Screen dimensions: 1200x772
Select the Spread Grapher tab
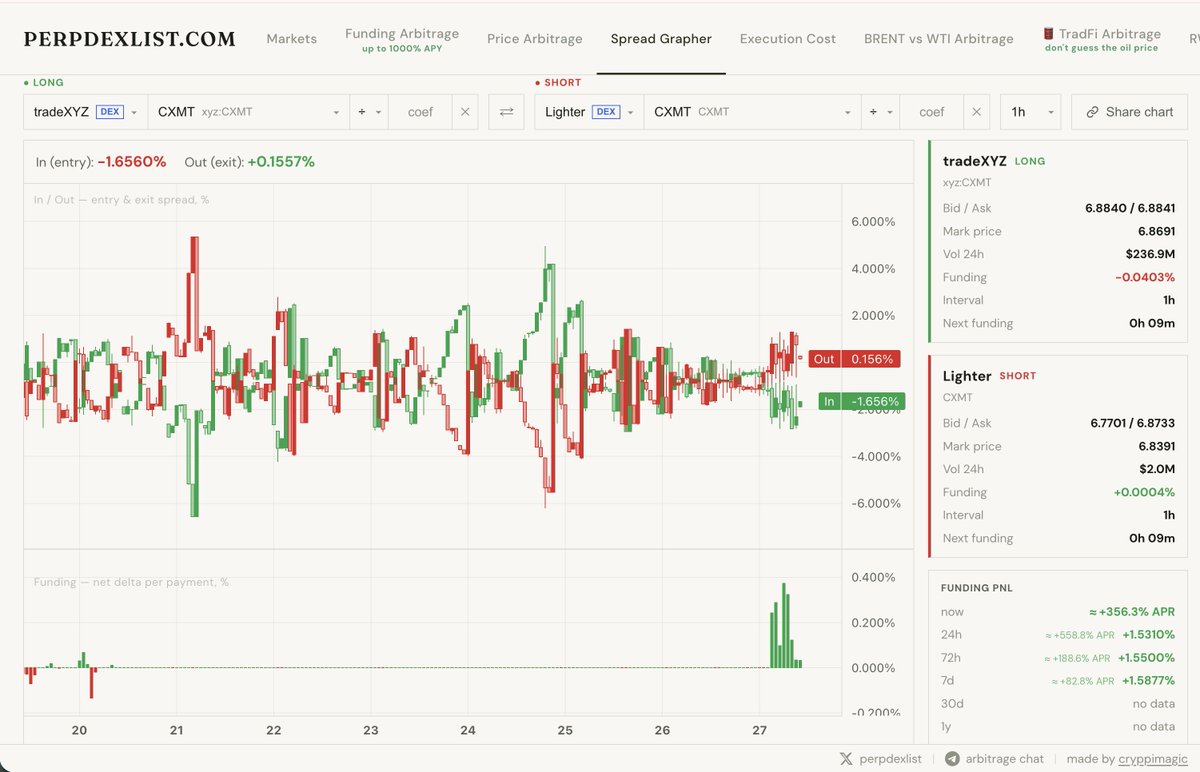661,39
